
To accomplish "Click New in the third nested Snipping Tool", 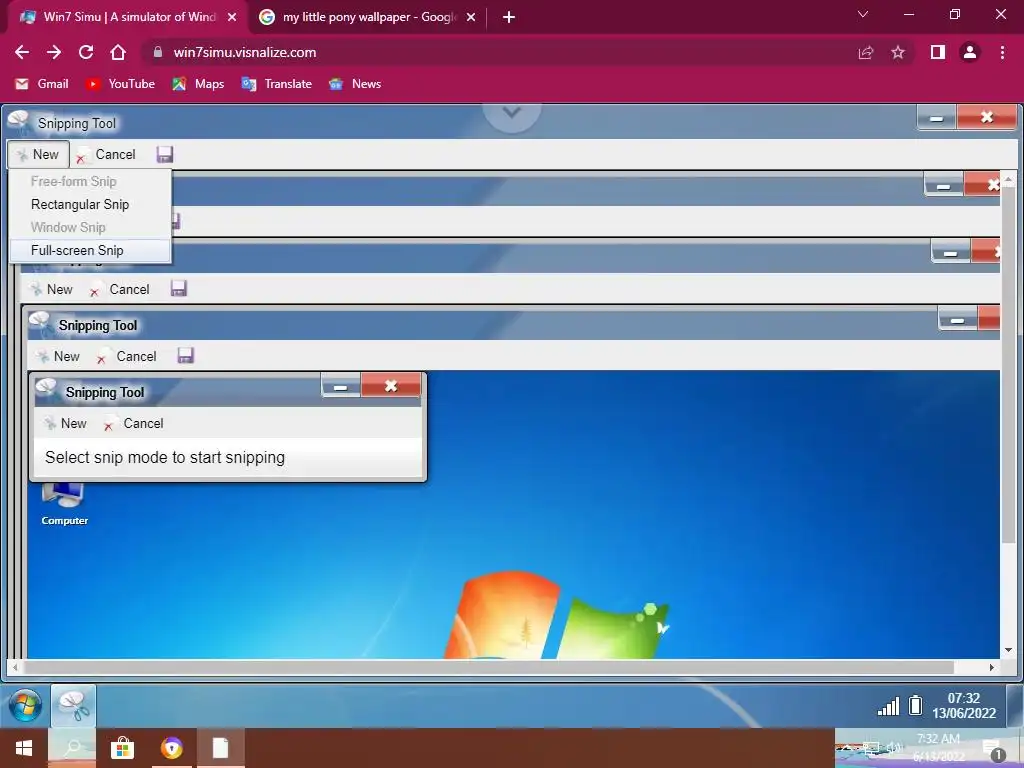I will (x=52, y=289).
